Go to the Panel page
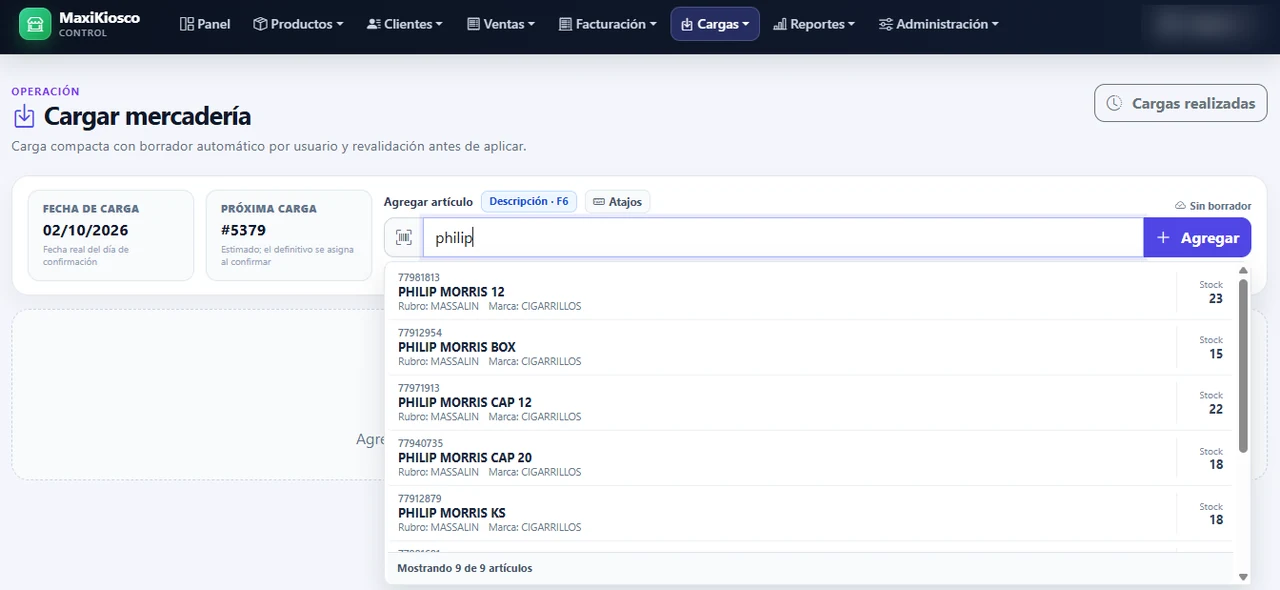Screen dimensions: 1280x590 click(x=205, y=24)
